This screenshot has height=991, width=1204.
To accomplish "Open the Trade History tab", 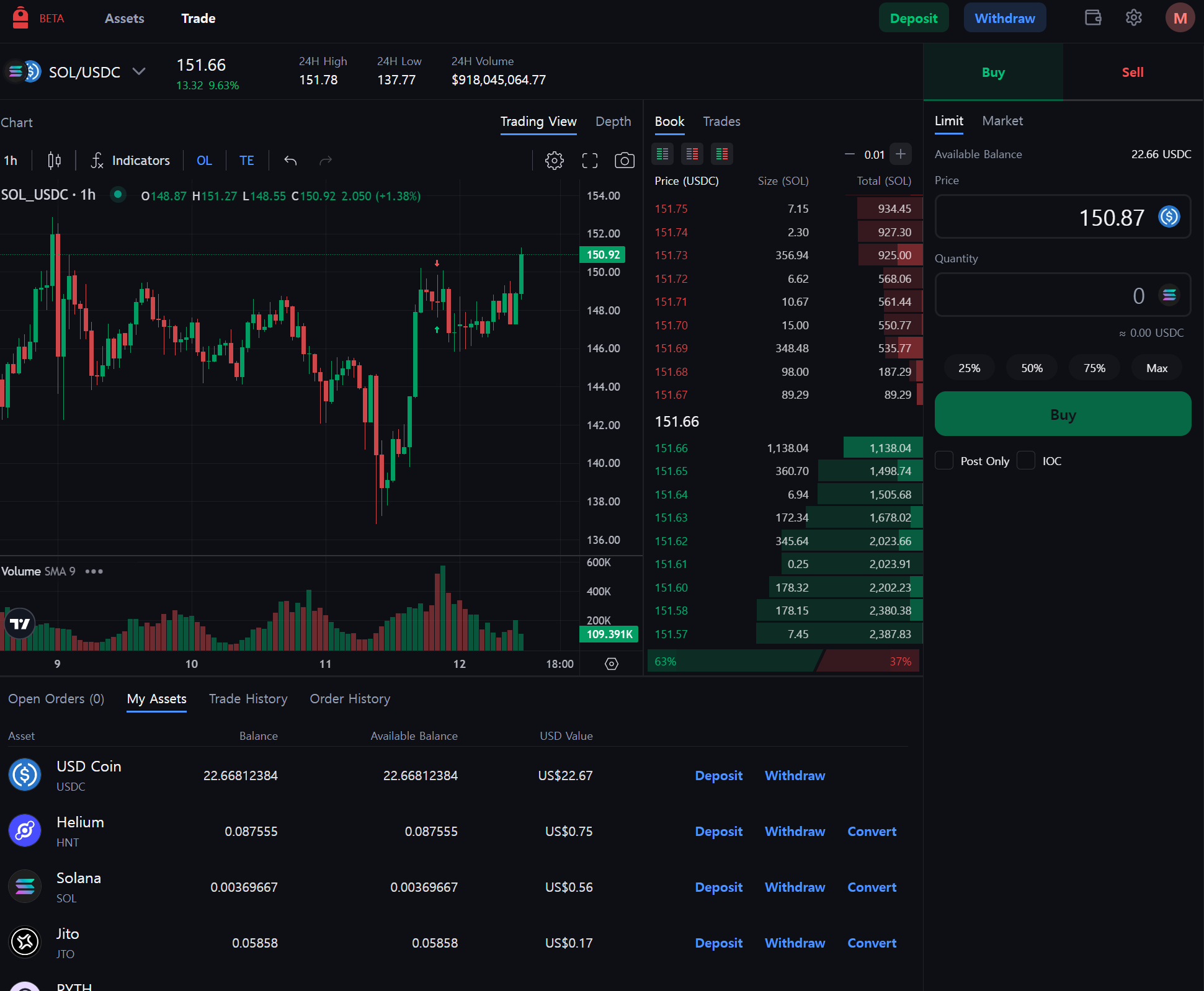I will point(248,699).
